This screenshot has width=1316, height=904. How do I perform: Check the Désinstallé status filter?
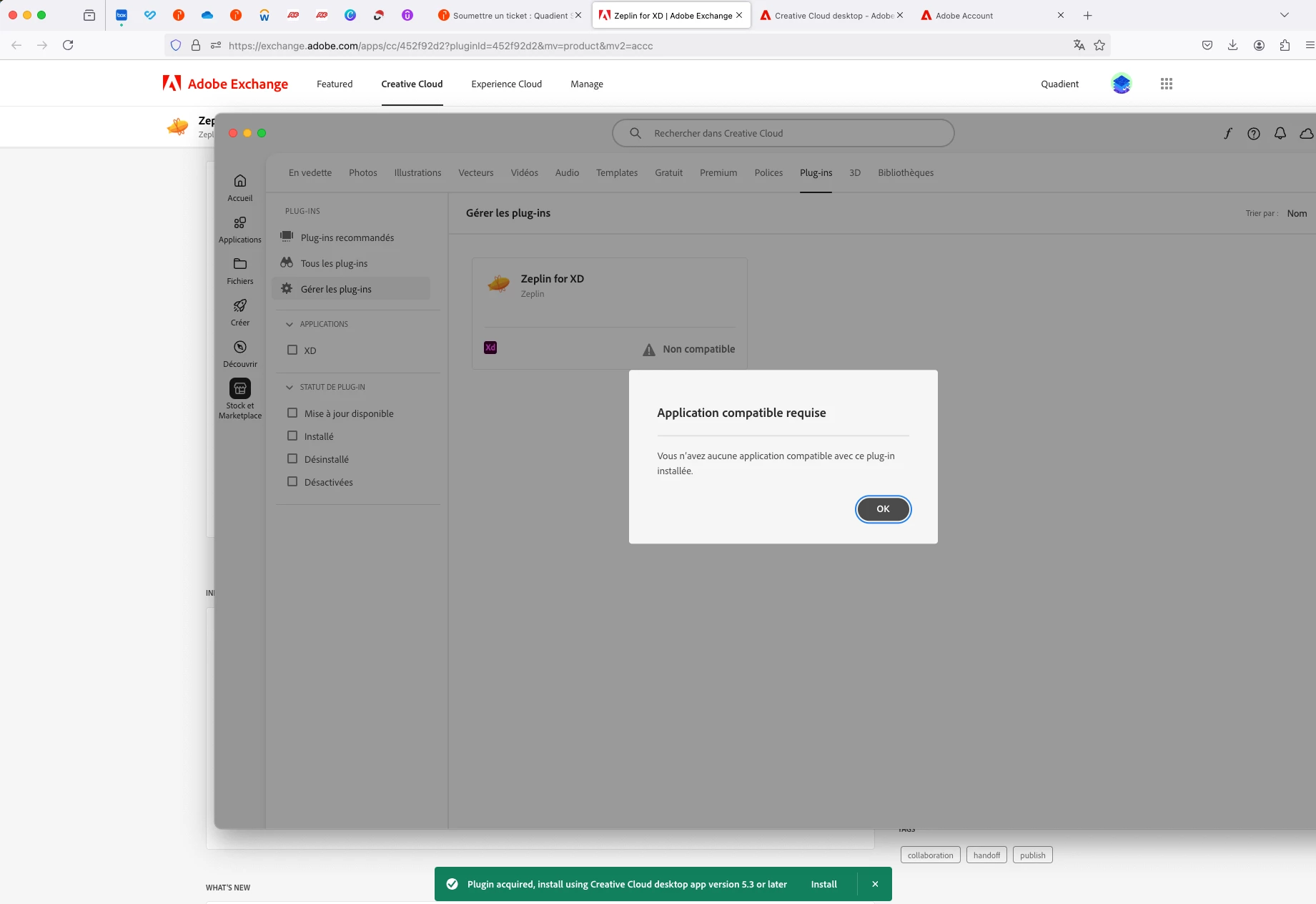tap(292, 458)
